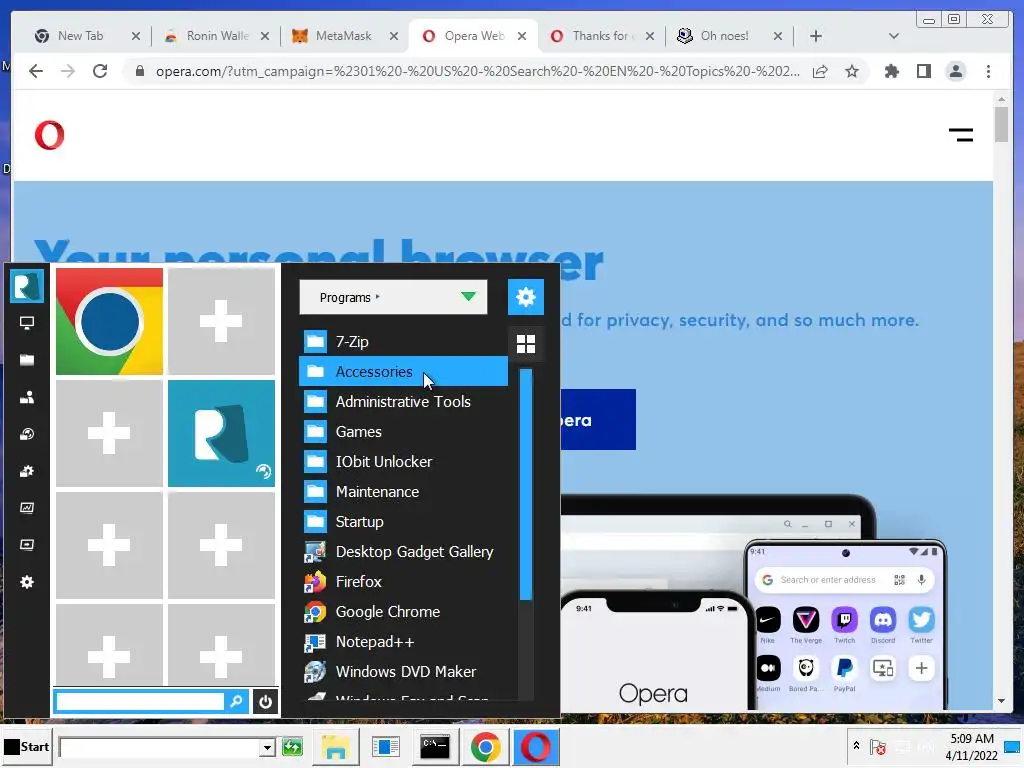Viewport: 1024px width, 768px height.
Task: Open Chrome three-dot menu
Action: click(988, 71)
